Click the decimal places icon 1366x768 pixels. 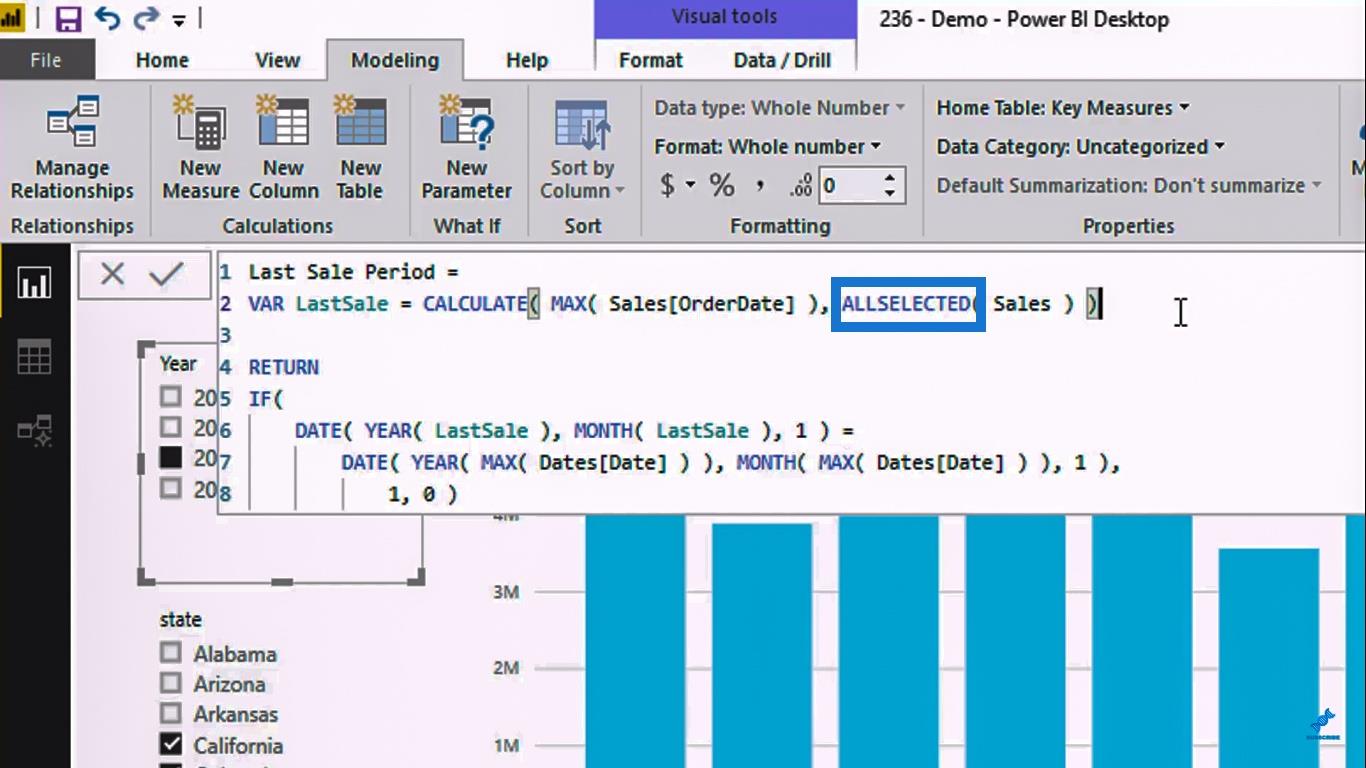coord(800,186)
